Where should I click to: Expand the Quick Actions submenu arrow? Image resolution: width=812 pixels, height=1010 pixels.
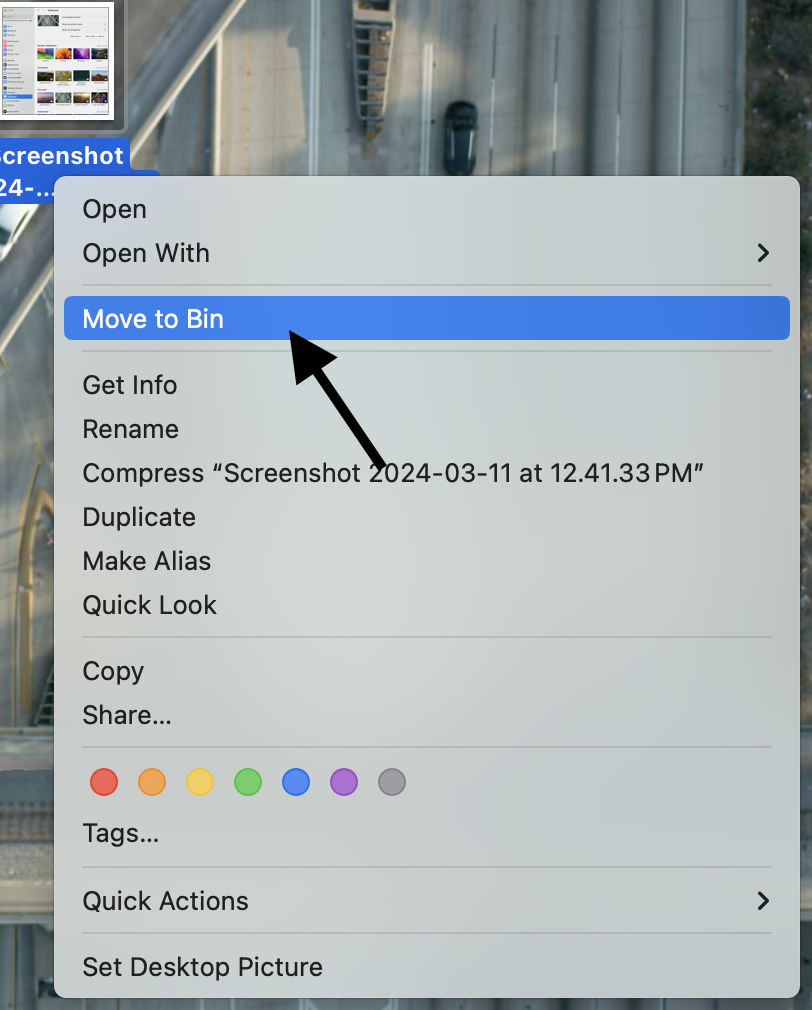coord(763,901)
